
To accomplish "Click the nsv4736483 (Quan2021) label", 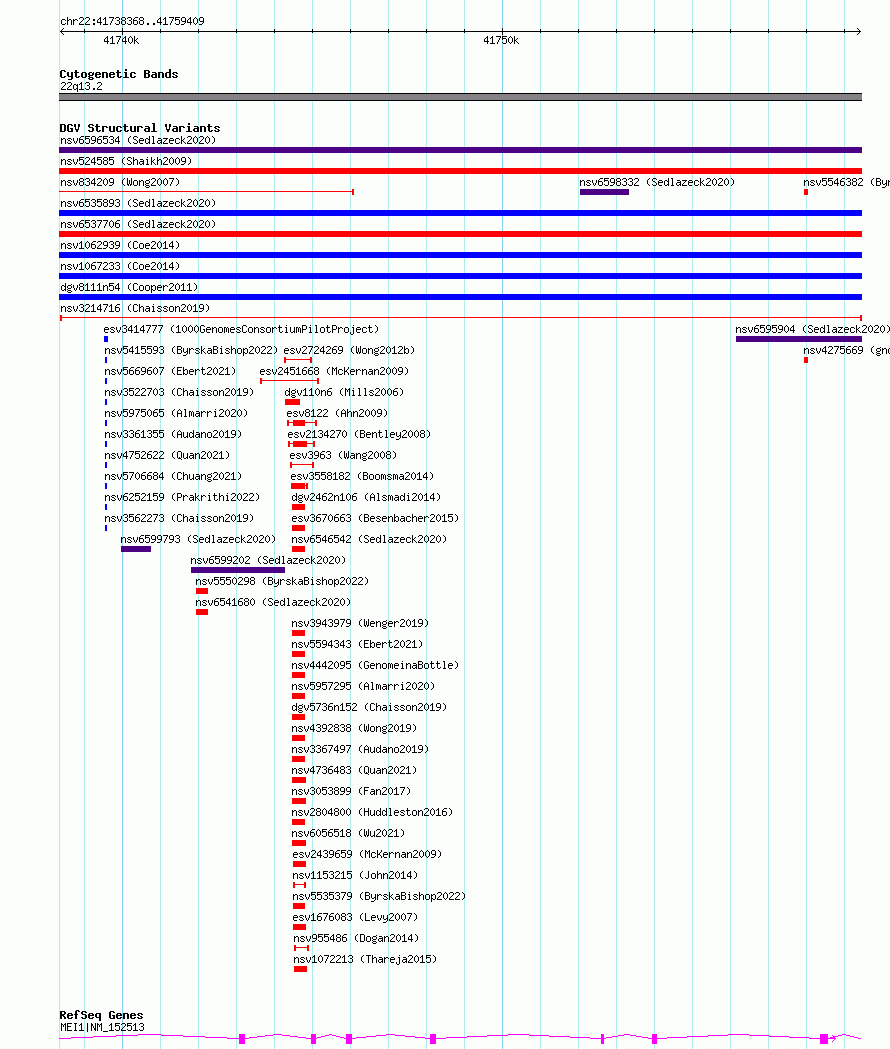I will pos(354,770).
